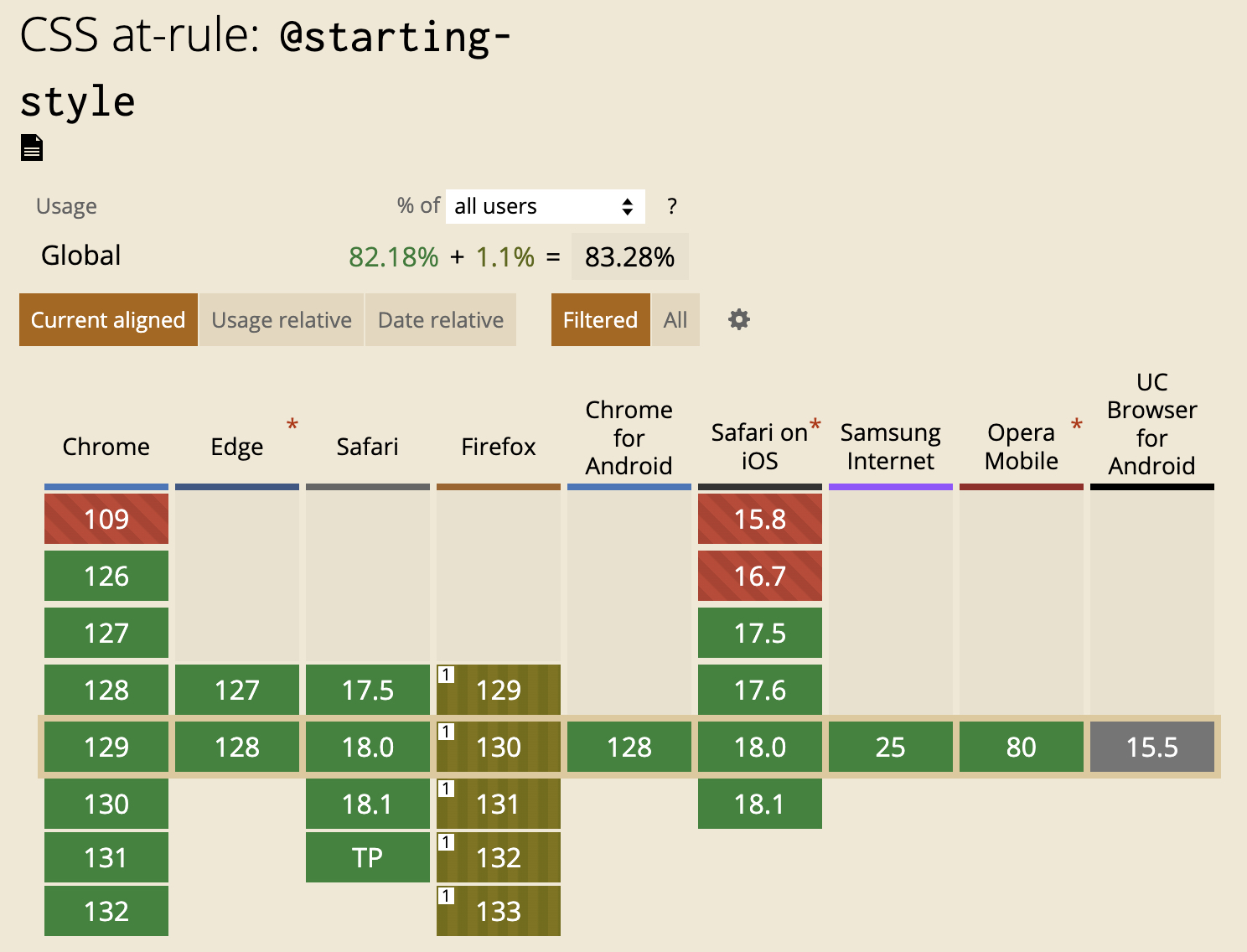1247x952 pixels.
Task: Click the asterisk beside Opera Mobile
Action: [1077, 425]
